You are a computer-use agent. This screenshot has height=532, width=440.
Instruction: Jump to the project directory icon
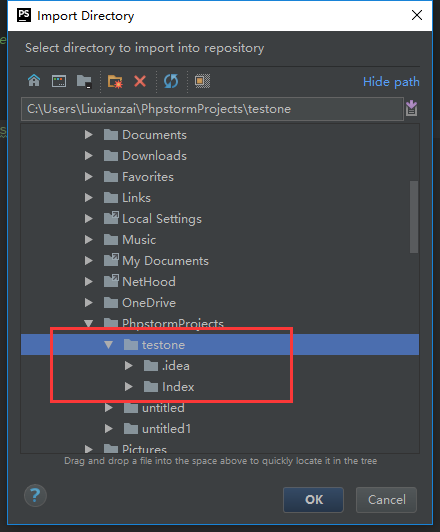[x=84, y=81]
